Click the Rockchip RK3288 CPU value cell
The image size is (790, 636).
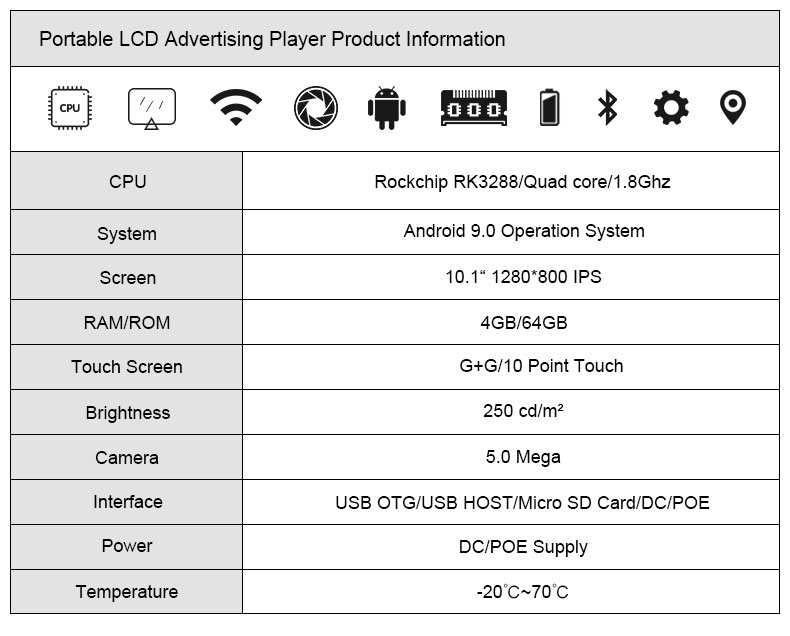511,181
